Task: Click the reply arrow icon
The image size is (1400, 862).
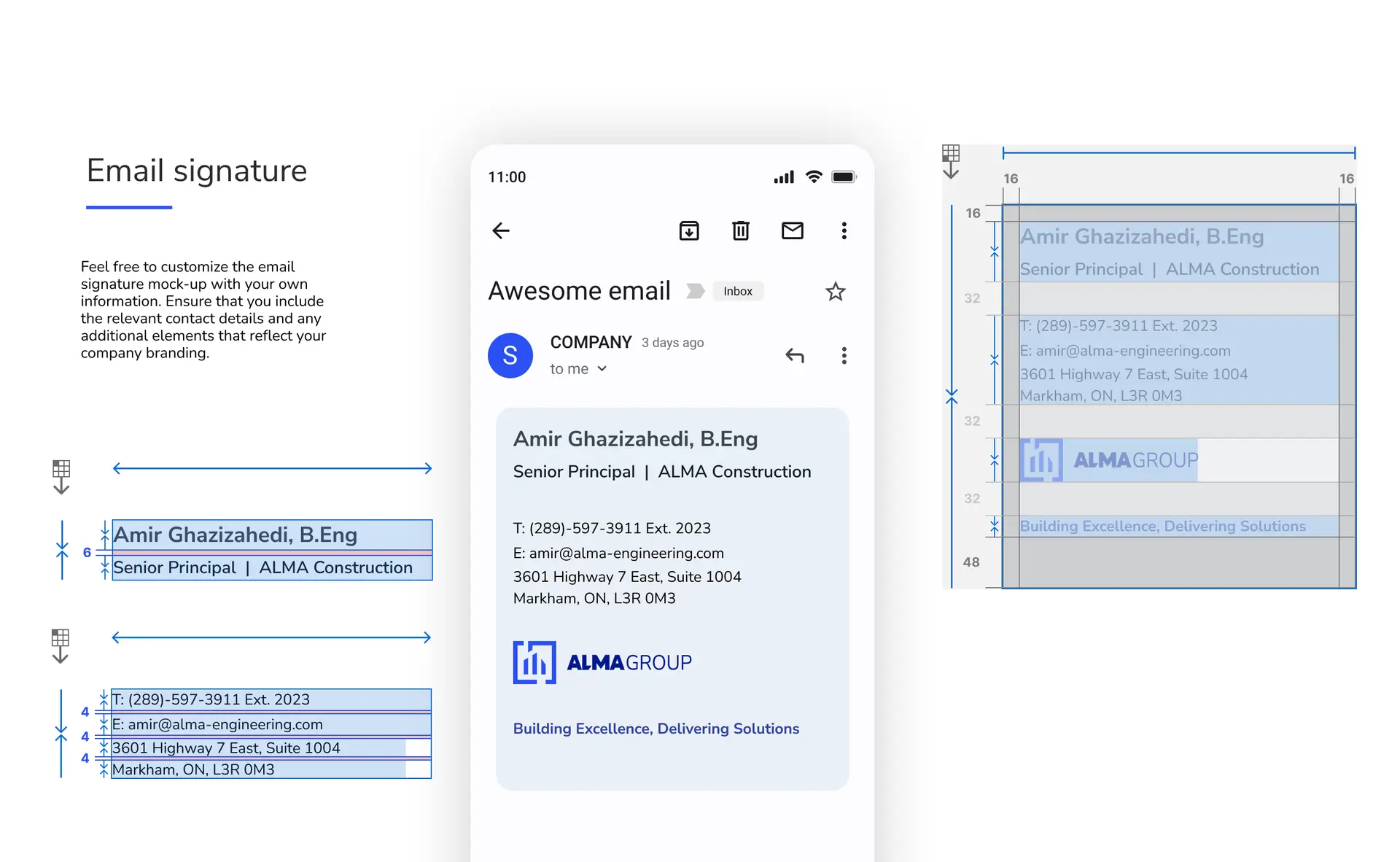Action: pos(795,356)
